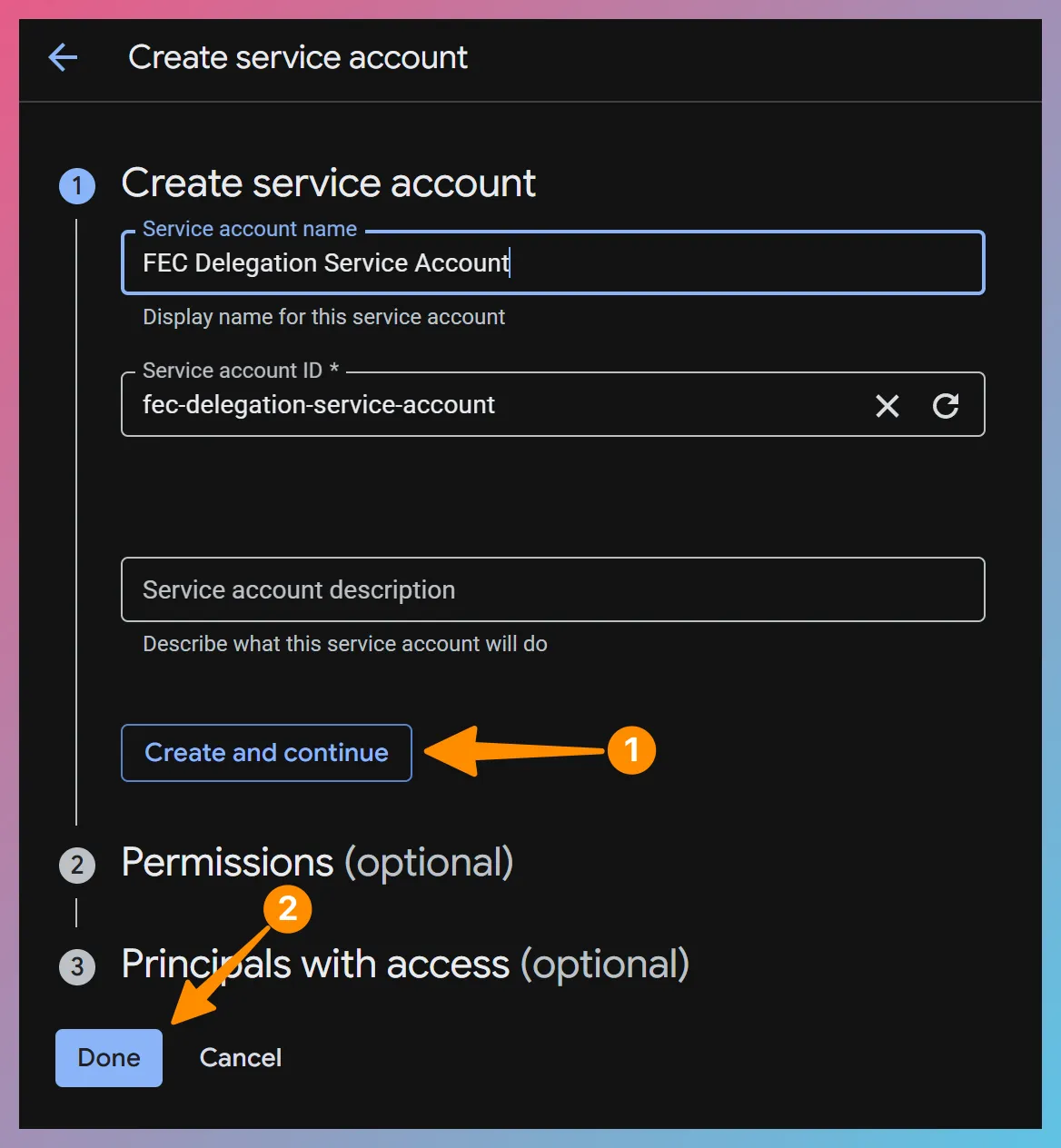Click the orange badge labeled 1

point(634,750)
